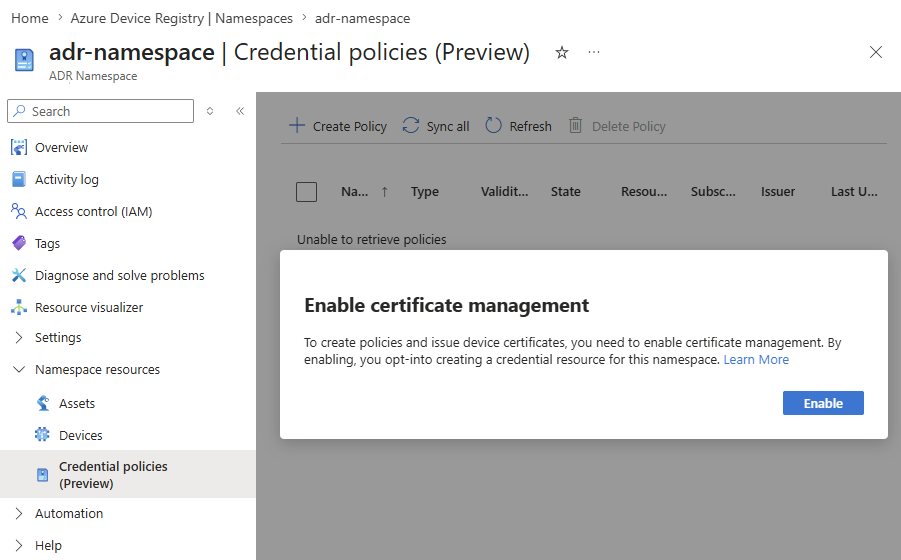Favorite this page with the star icon
Viewport: 901px width, 560px height.
point(561,53)
